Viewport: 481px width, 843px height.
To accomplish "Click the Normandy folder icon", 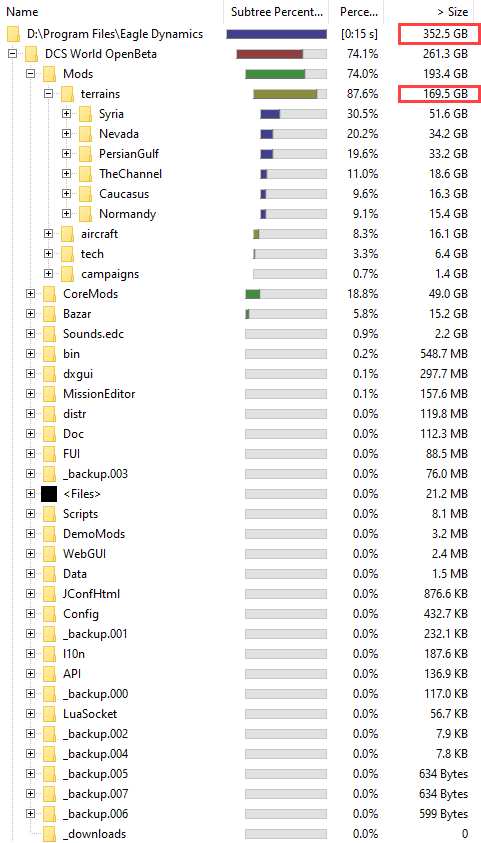I will click(85, 213).
